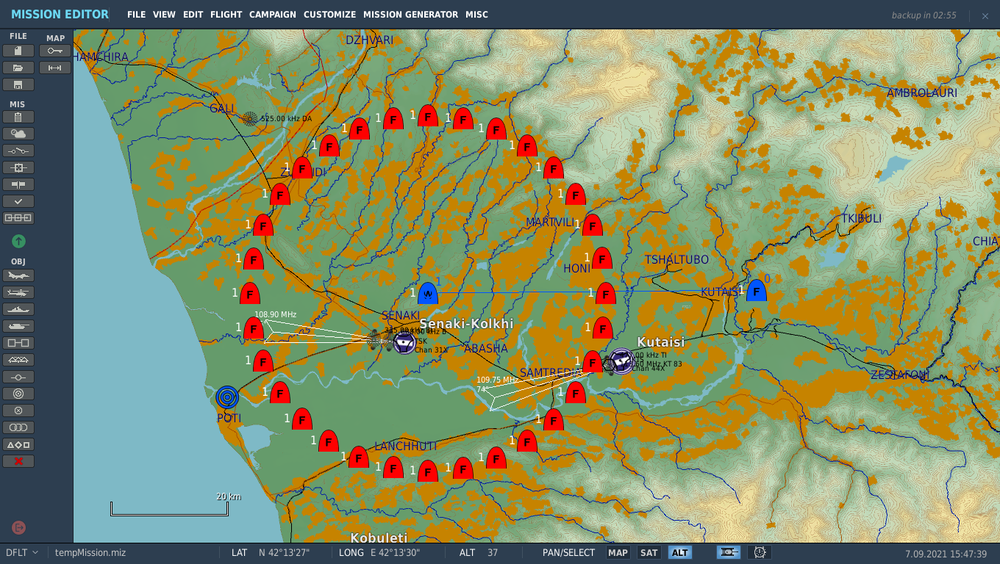Click the 109.75 MHz ILS label
This screenshot has height=564, width=1000.
(x=497, y=380)
